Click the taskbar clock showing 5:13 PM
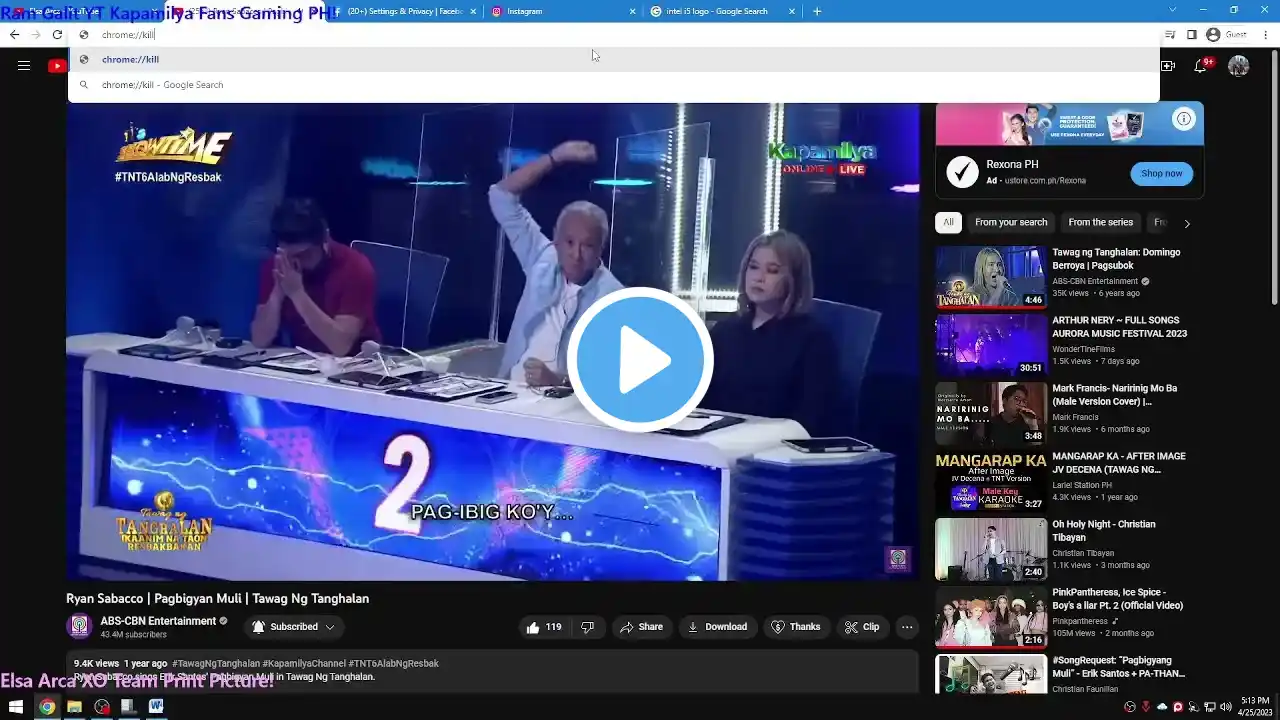The width and height of the screenshot is (1280, 720). pos(1255,706)
